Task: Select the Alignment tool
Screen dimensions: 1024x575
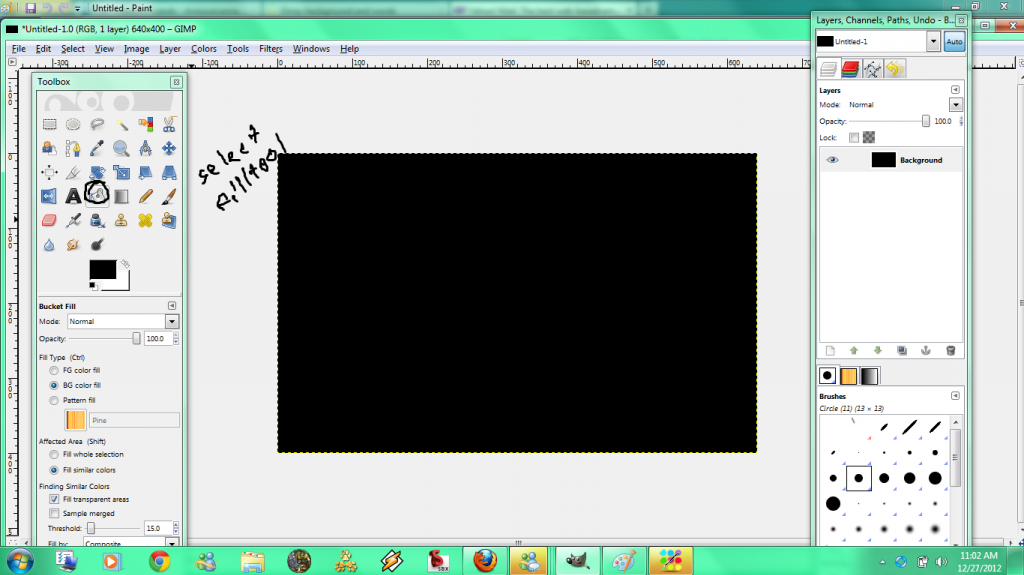Action: pyautogui.click(x=50, y=172)
